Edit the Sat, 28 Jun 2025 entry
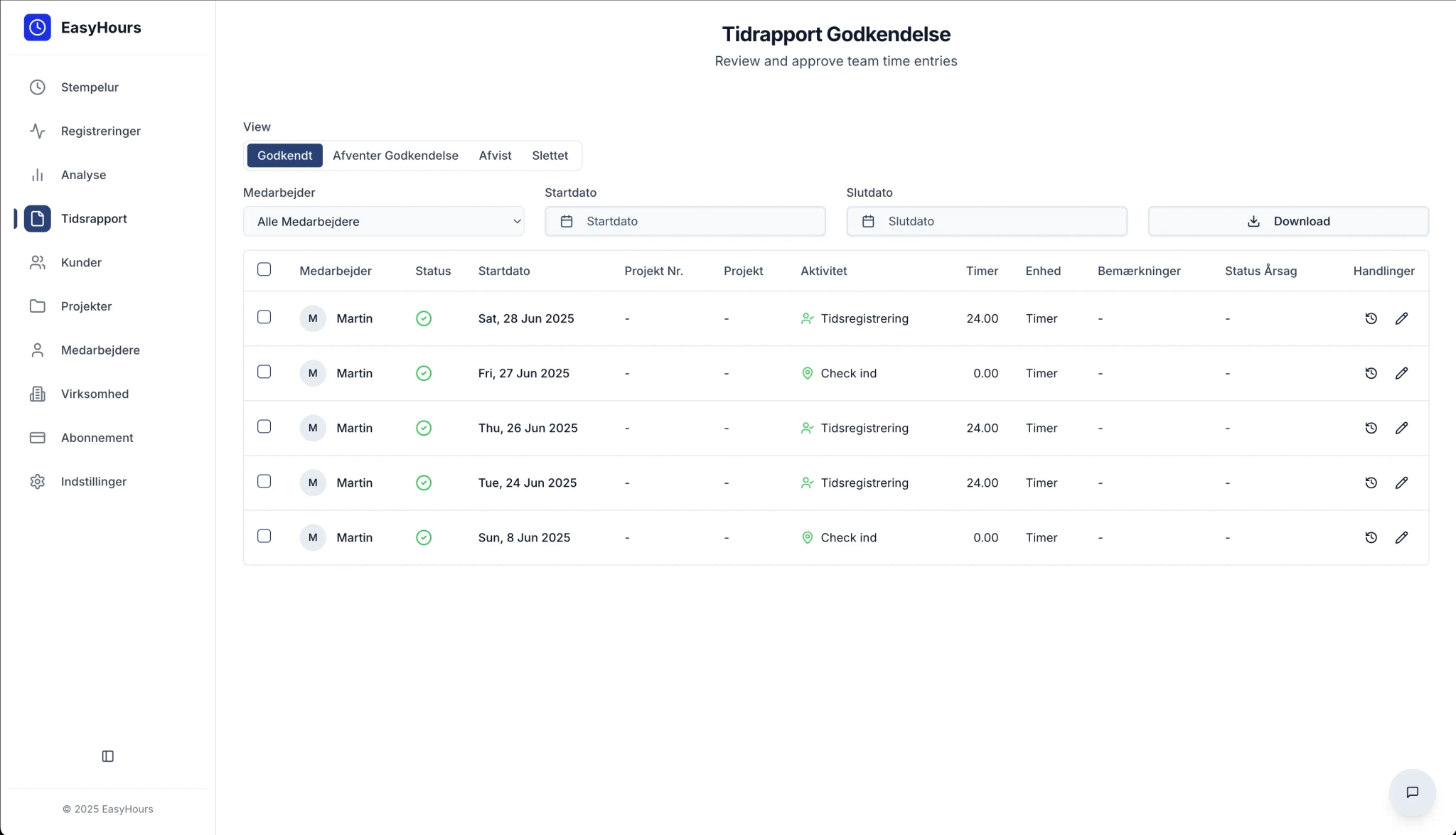The image size is (1456, 835). [1401, 318]
